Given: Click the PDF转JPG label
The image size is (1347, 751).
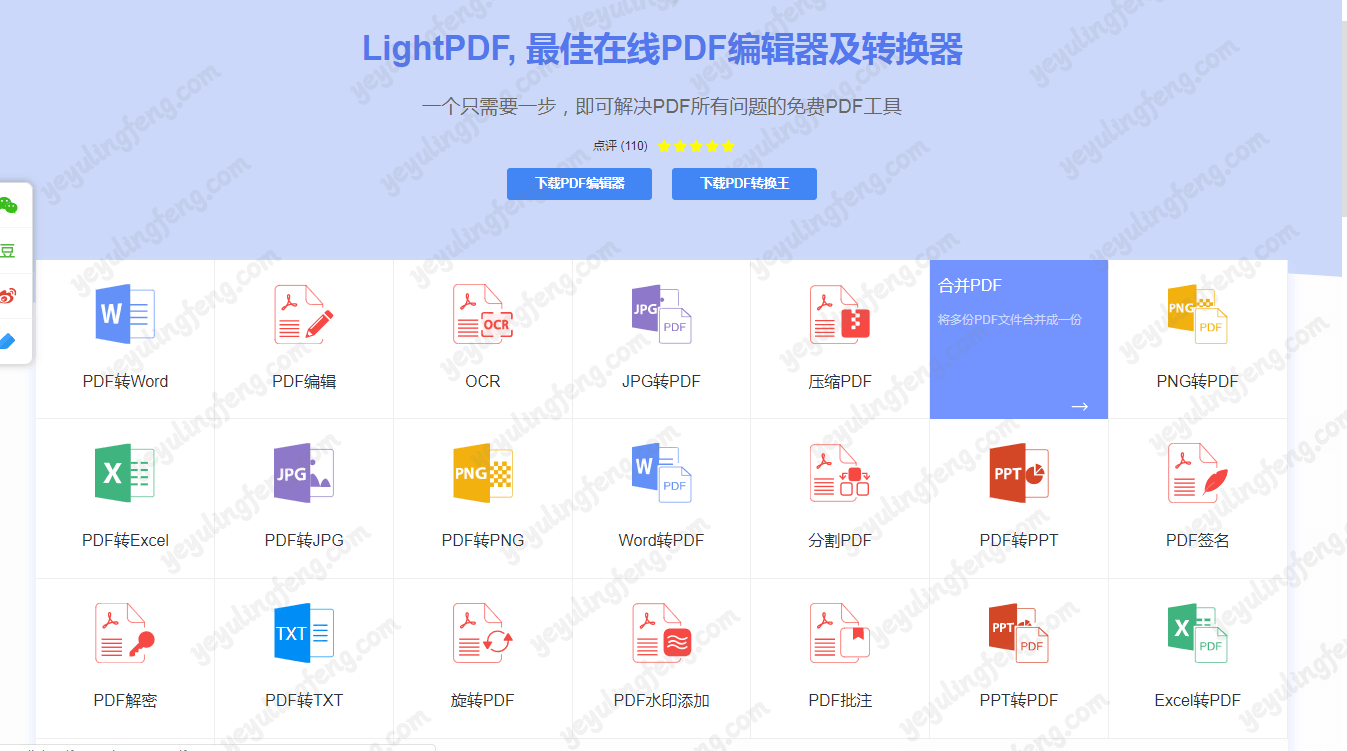Looking at the screenshot, I should pyautogui.click(x=304, y=540).
